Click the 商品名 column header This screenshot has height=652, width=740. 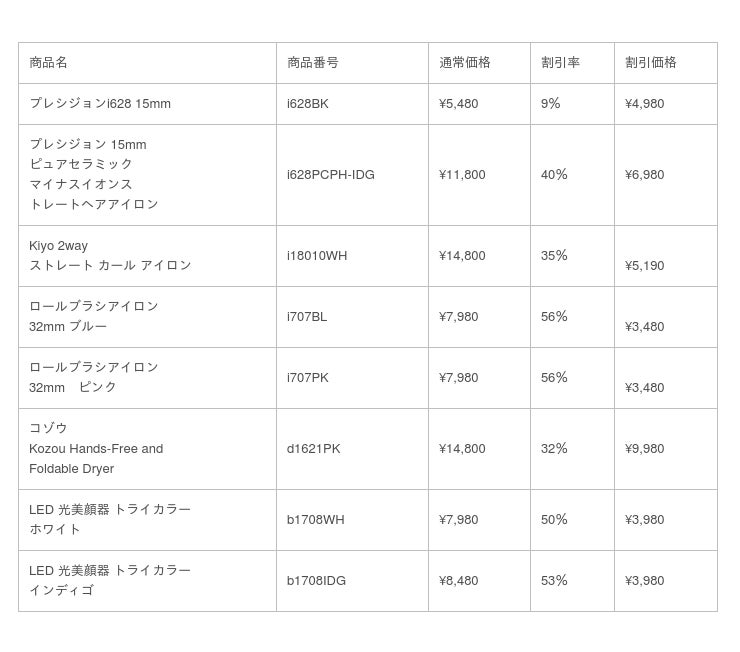click(x=49, y=62)
